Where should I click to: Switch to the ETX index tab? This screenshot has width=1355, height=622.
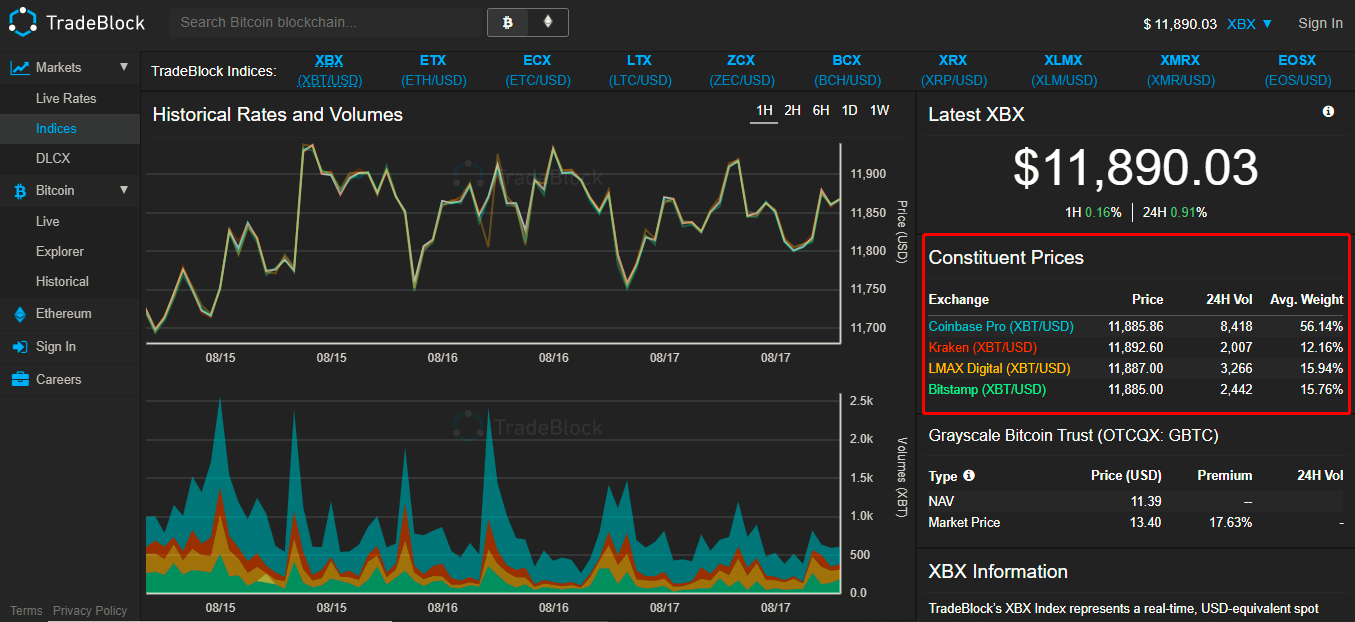(433, 70)
